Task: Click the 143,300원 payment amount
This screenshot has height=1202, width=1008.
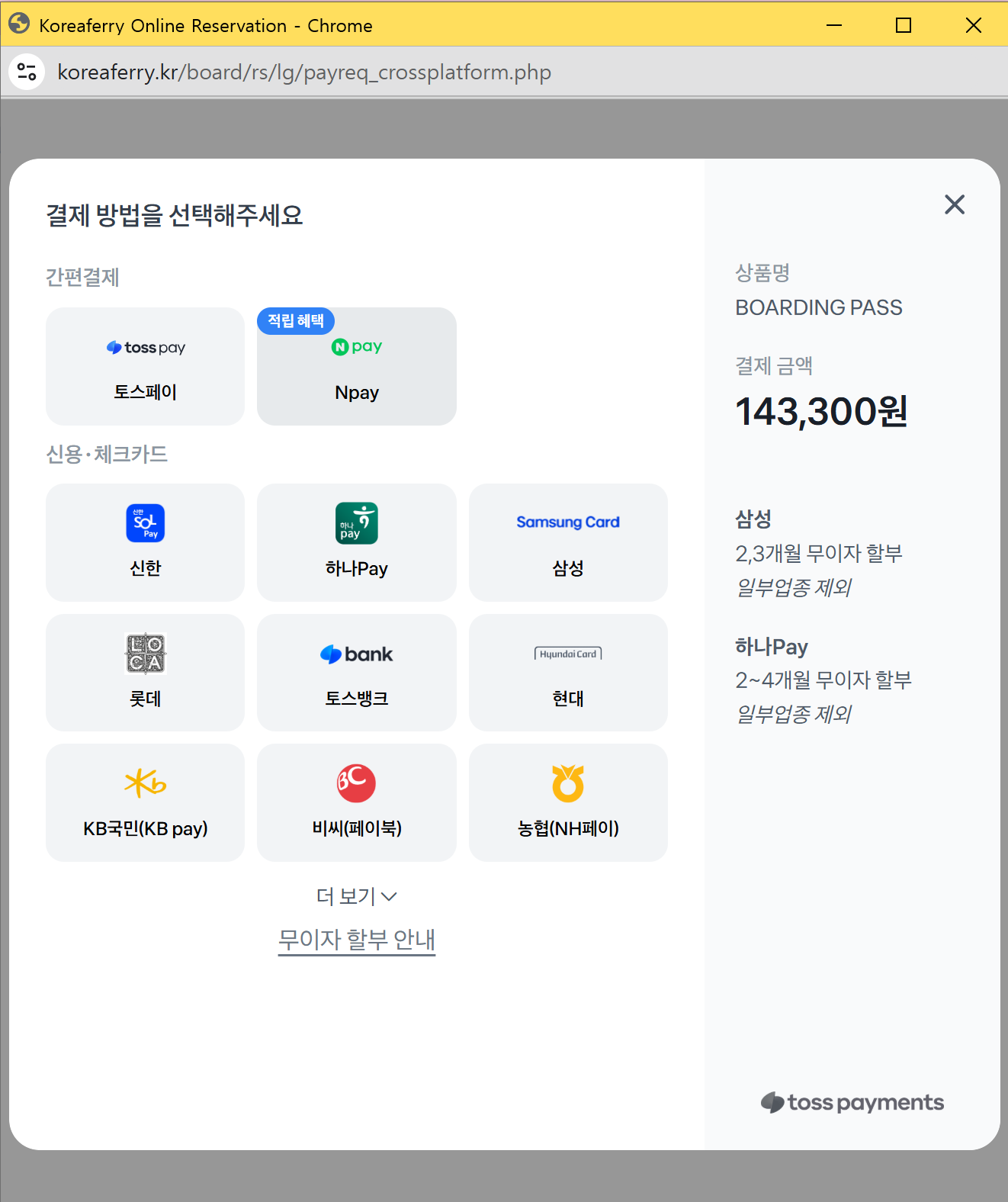Action: (821, 412)
